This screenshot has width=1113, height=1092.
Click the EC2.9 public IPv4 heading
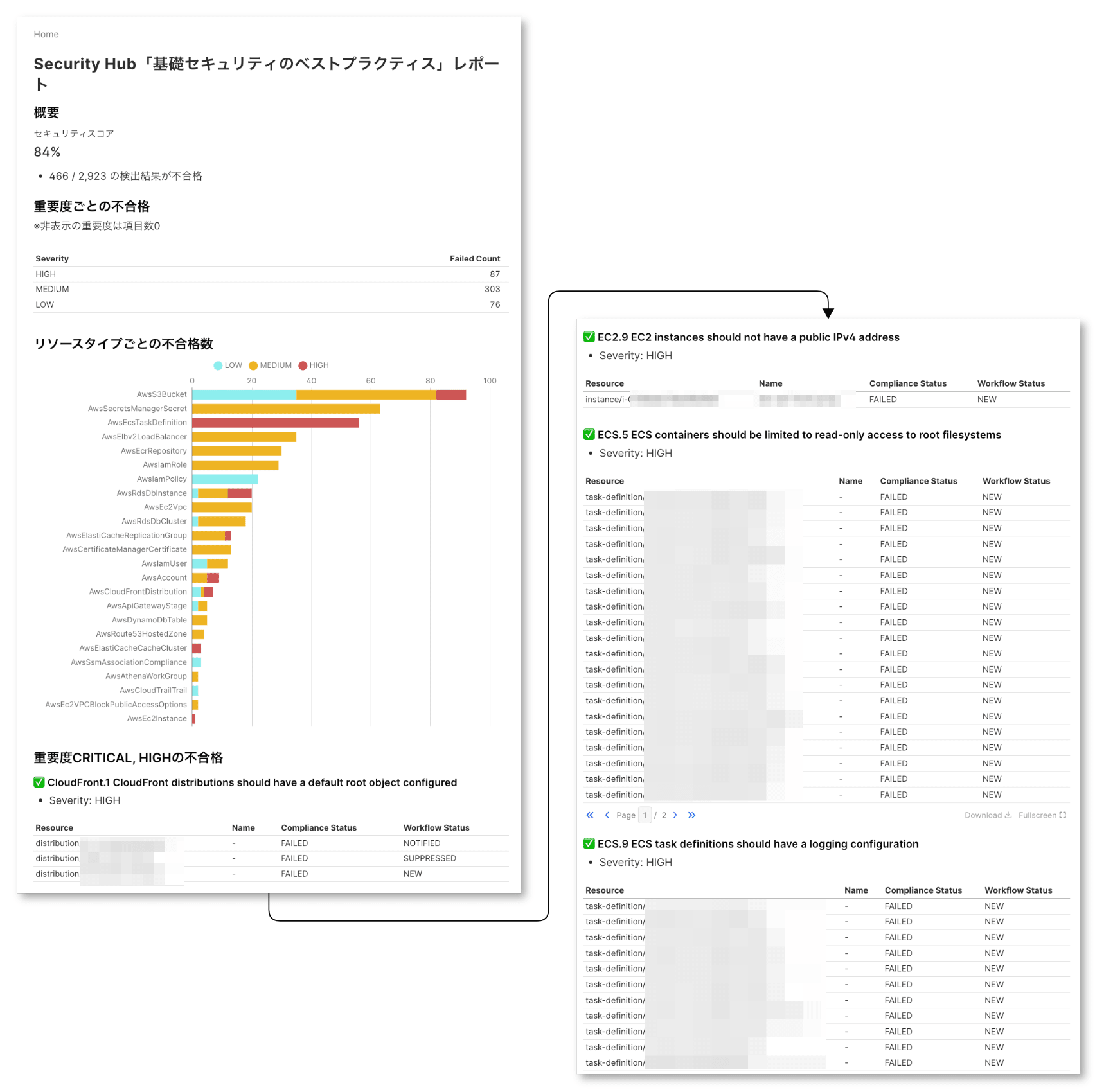coord(749,337)
